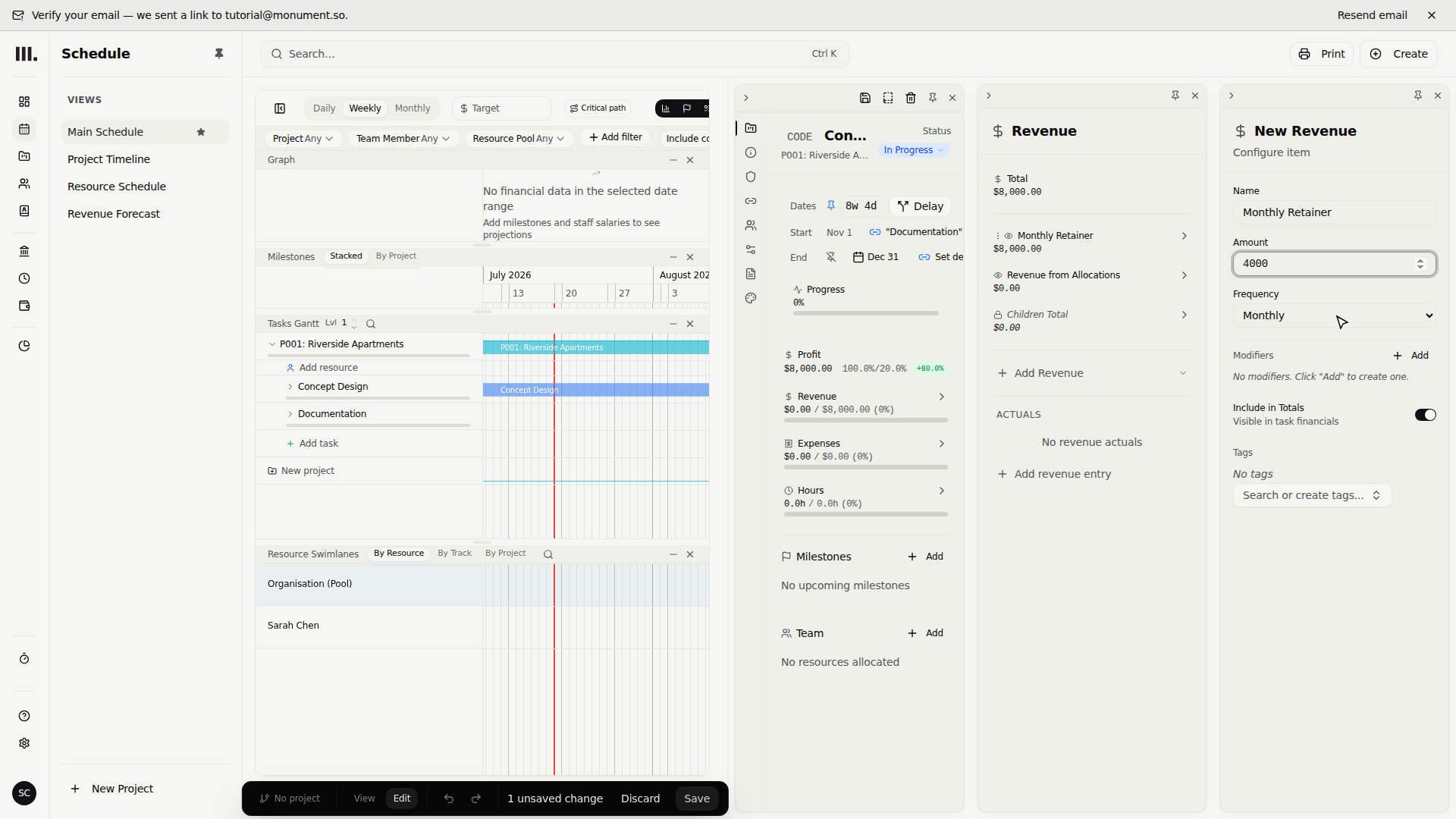The height and width of the screenshot is (819, 1456).
Task: Expand the Documentation task row
Action: (290, 414)
